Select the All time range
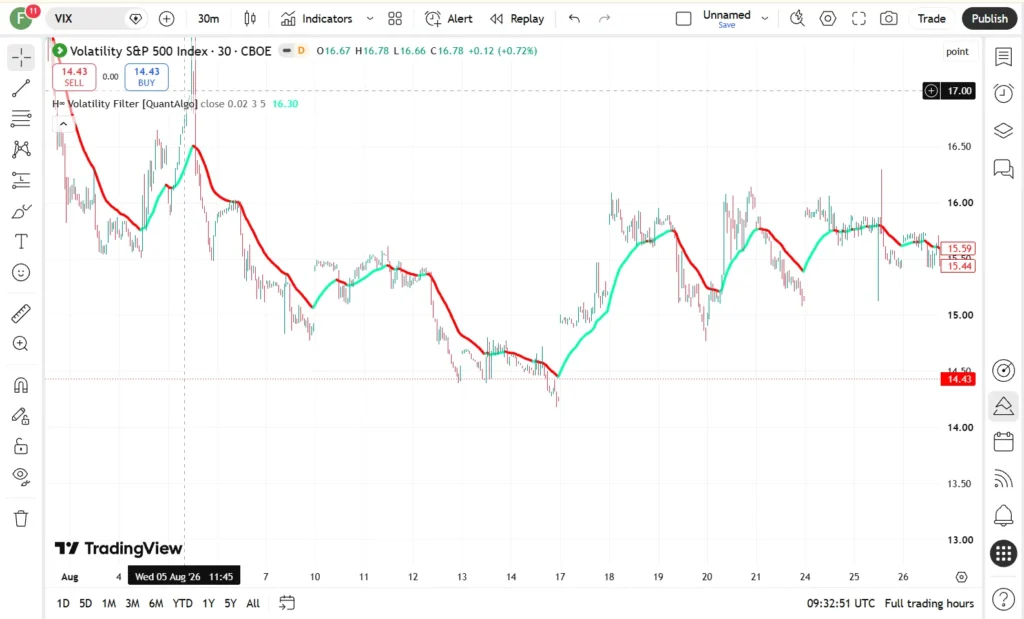The image size is (1024, 619). click(253, 603)
